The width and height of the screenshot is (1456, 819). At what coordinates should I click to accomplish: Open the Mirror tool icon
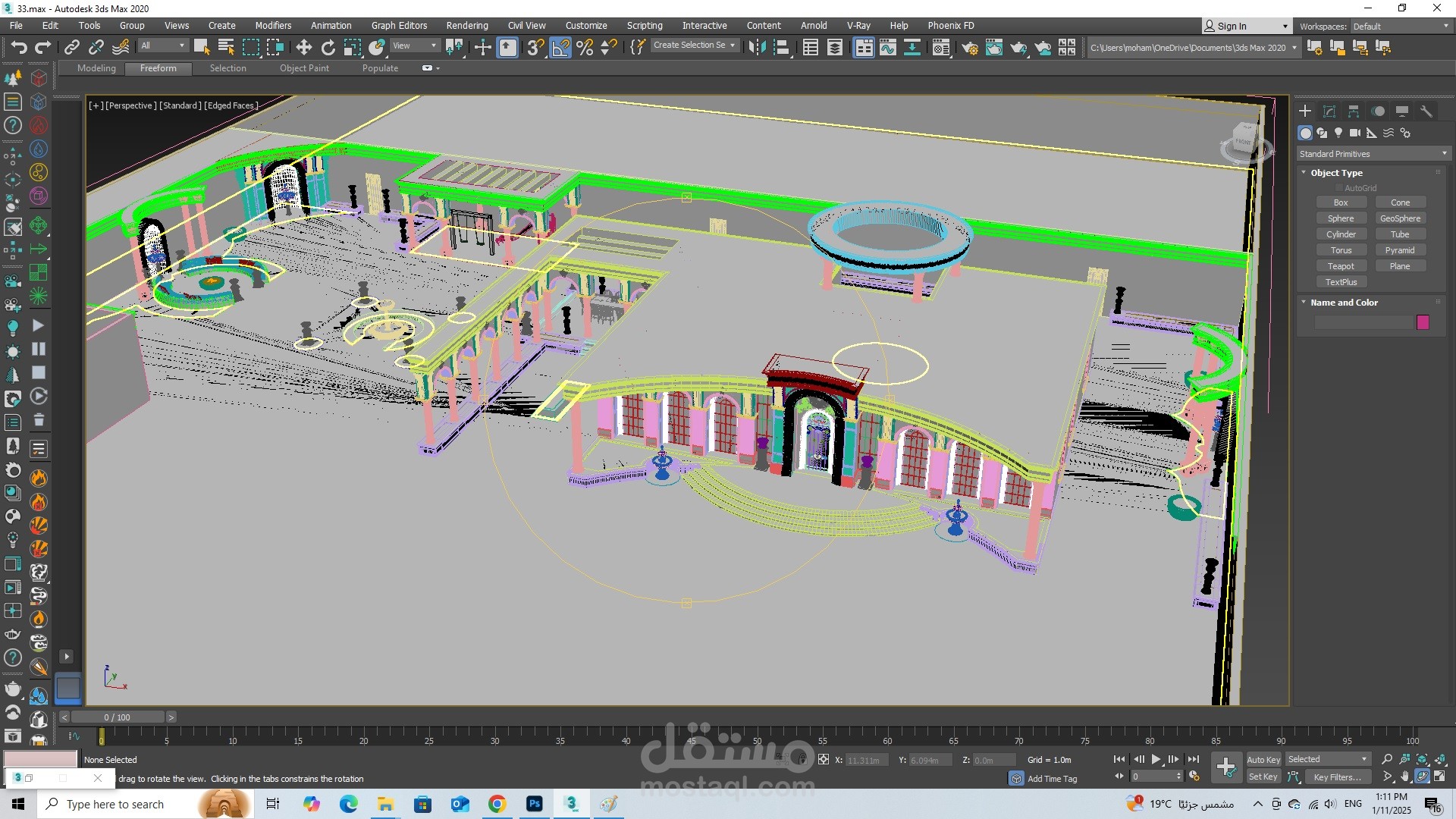click(x=756, y=48)
